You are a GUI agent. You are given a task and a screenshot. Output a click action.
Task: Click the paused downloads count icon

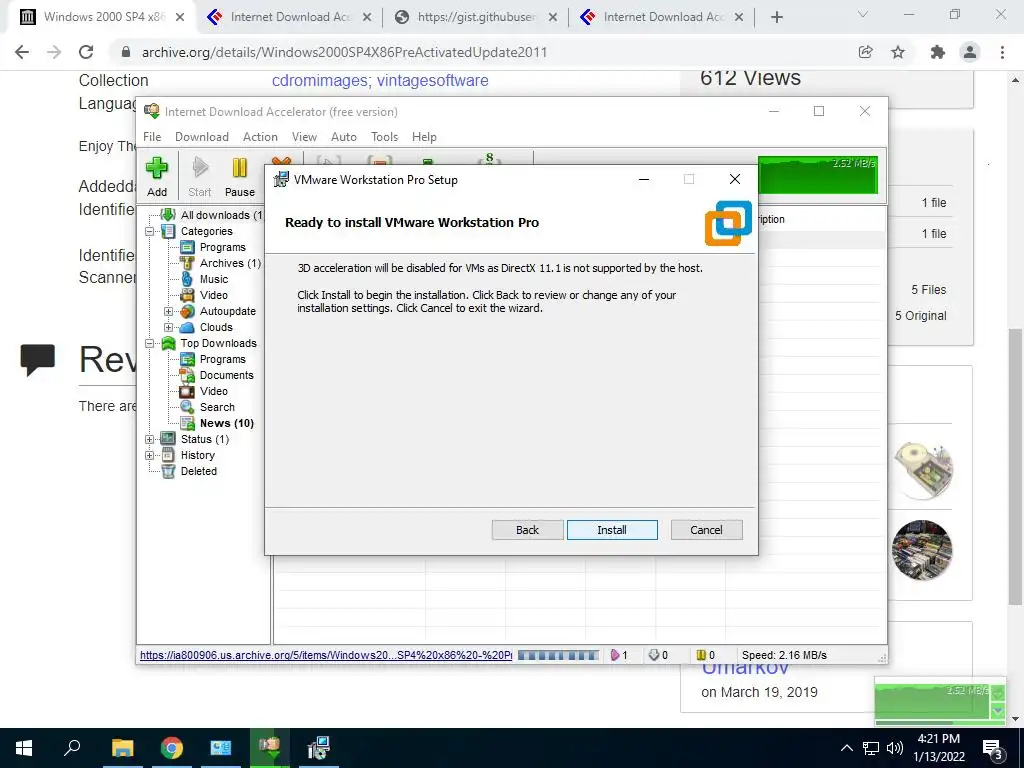click(x=701, y=655)
